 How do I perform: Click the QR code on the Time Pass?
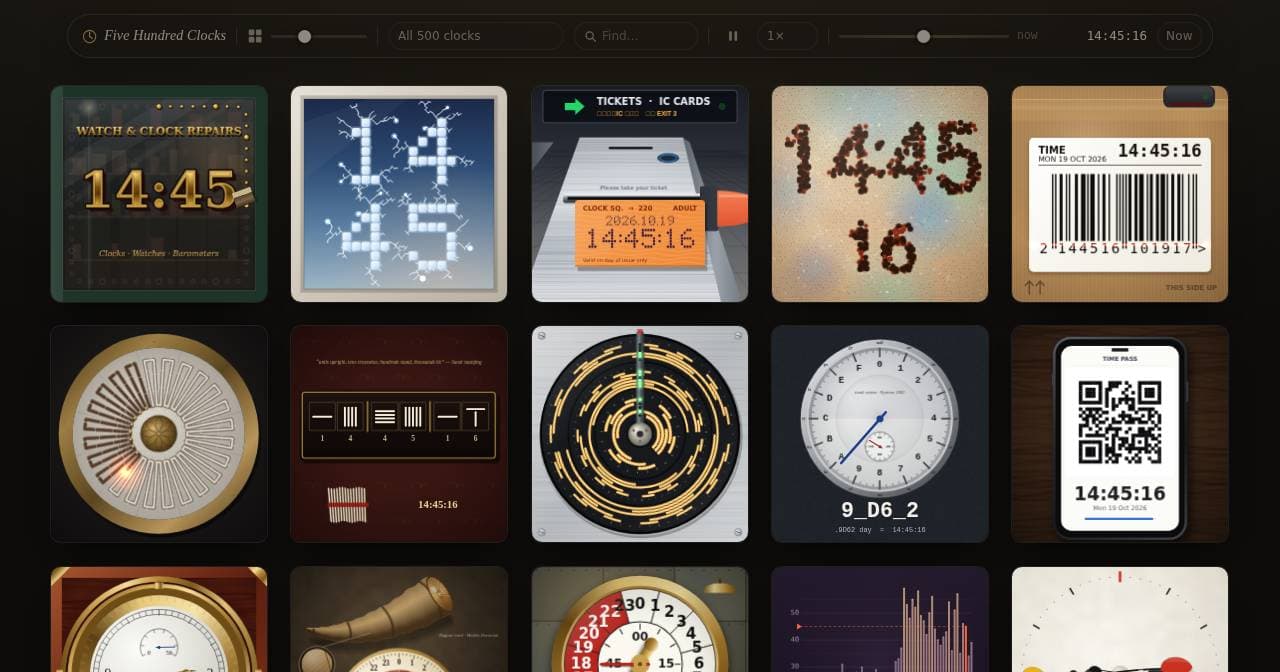point(1120,423)
